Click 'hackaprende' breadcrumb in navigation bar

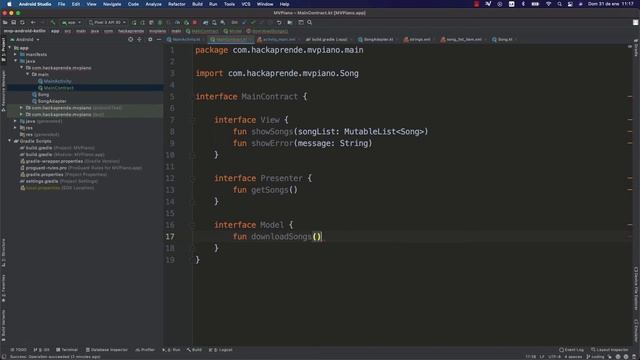(131, 31)
